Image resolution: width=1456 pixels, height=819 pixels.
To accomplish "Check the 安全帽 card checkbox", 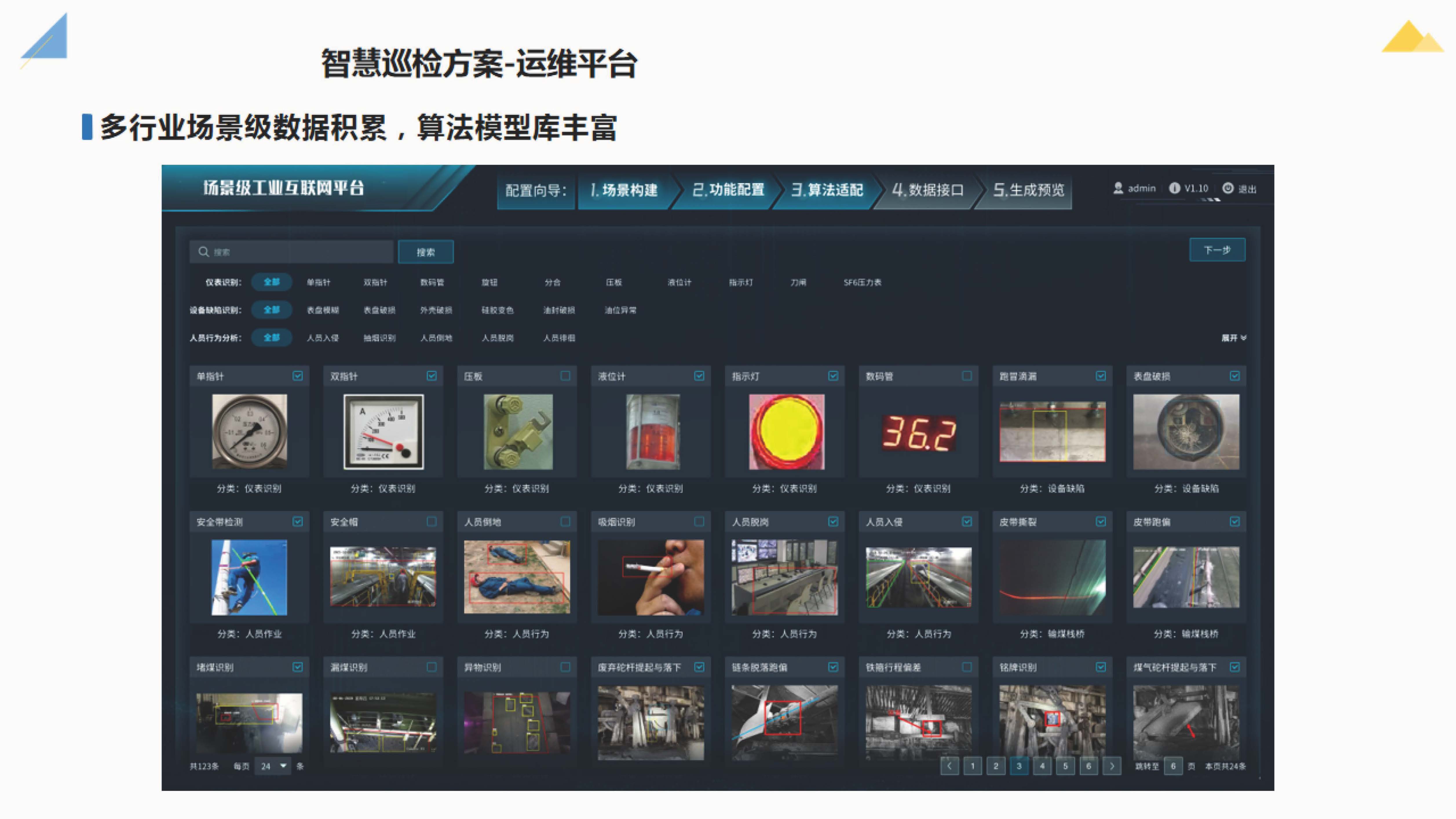I will point(431,522).
